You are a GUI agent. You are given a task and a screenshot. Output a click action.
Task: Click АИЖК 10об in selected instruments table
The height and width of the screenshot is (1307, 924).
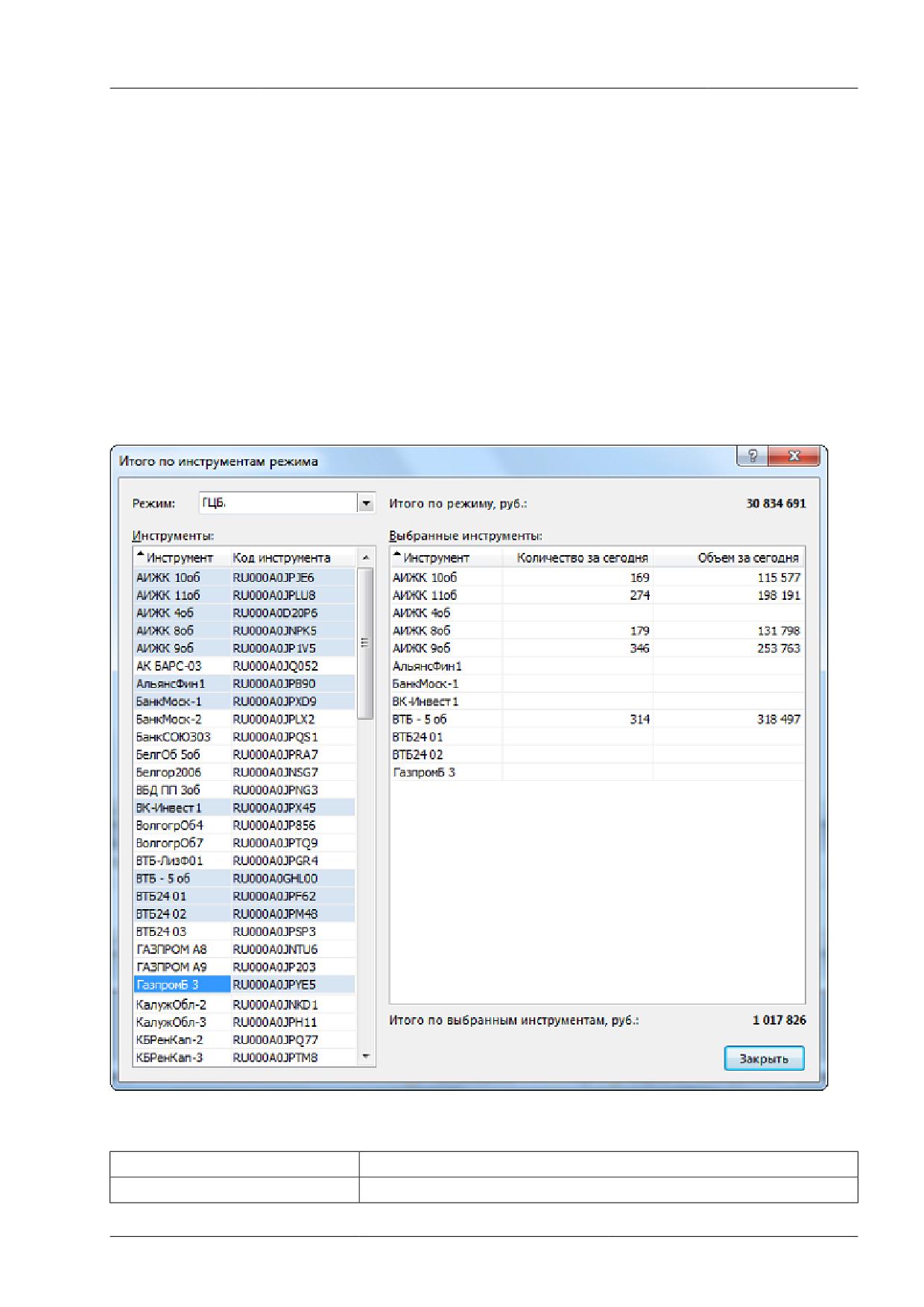click(597, 577)
